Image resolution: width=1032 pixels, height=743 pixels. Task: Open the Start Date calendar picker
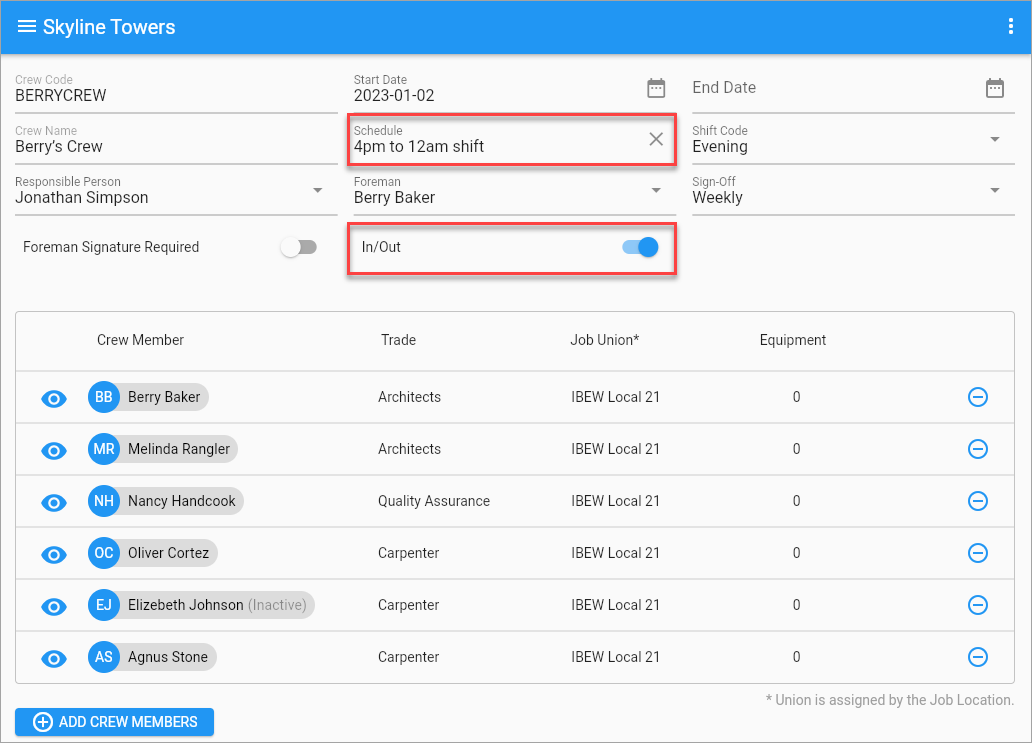click(x=656, y=88)
